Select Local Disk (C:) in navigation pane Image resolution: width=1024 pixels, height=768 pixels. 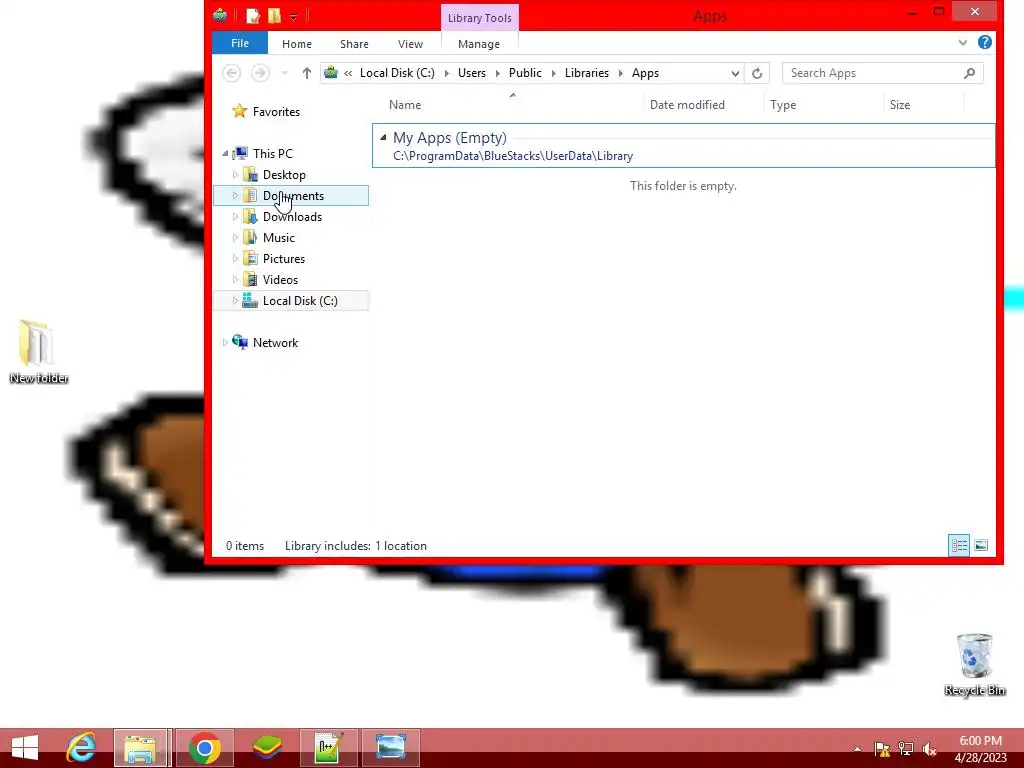coord(300,301)
